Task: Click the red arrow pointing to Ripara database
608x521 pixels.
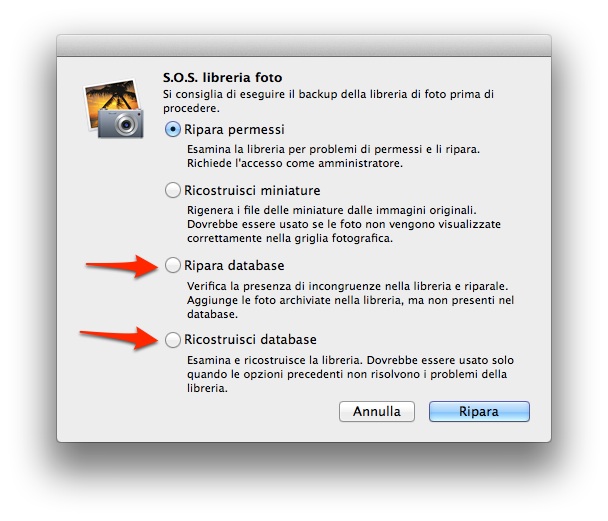Action: [122, 266]
